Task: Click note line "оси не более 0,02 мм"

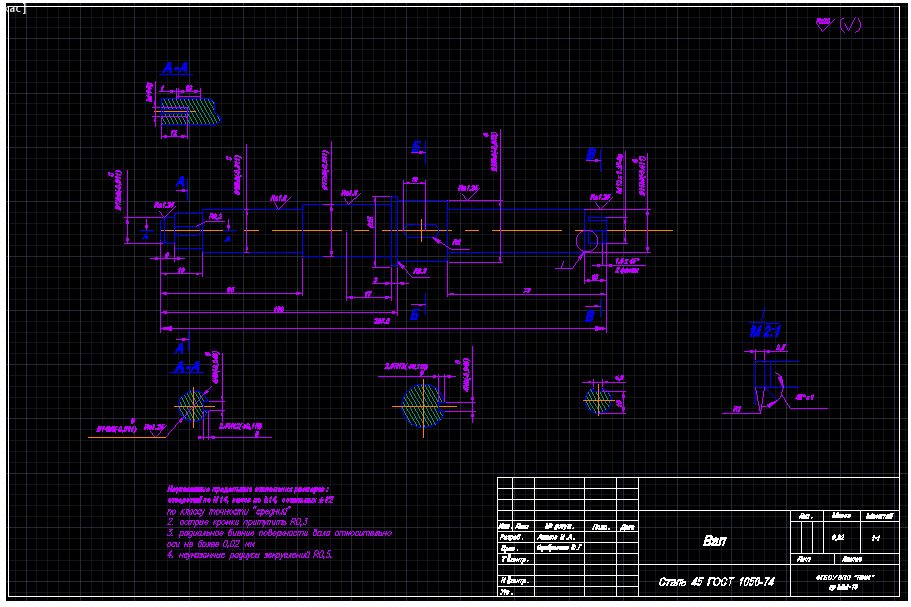Action: pos(211,544)
